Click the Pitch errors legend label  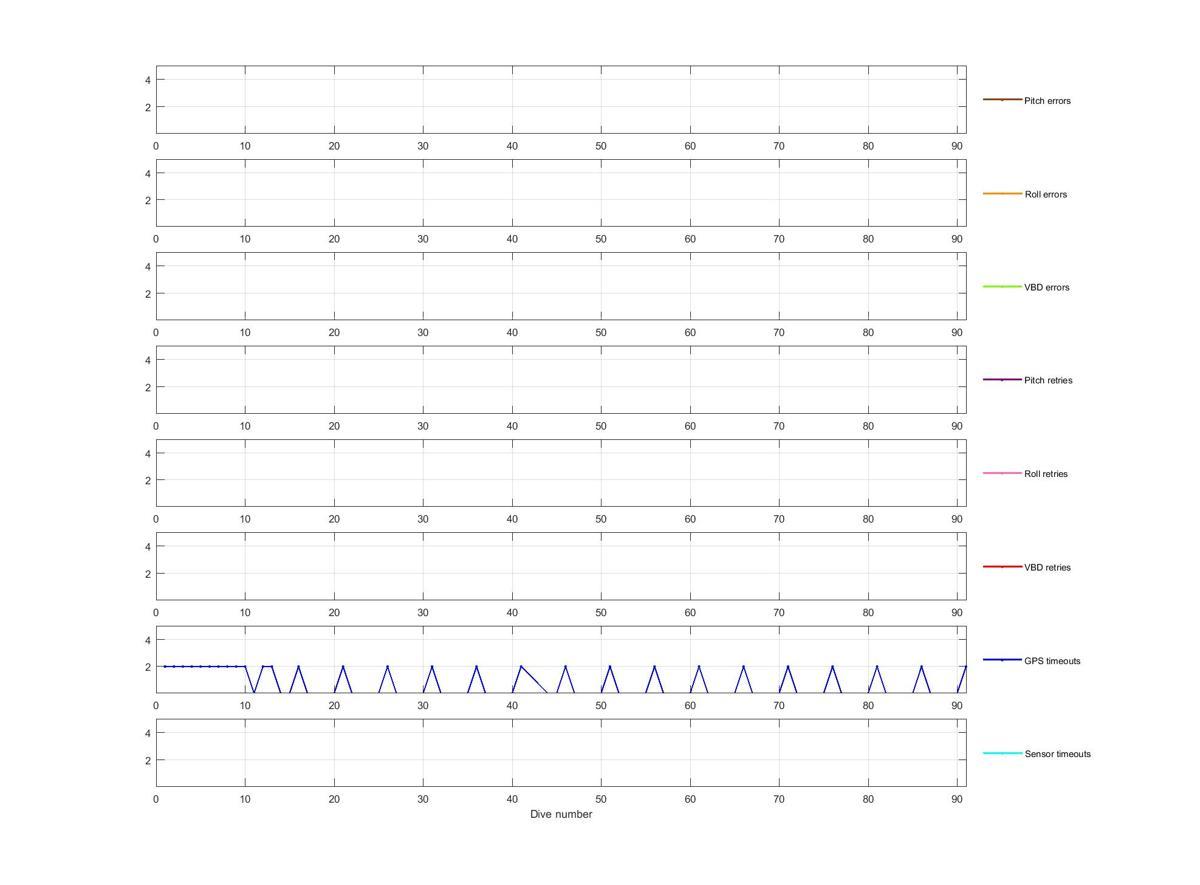[x=1047, y=101]
